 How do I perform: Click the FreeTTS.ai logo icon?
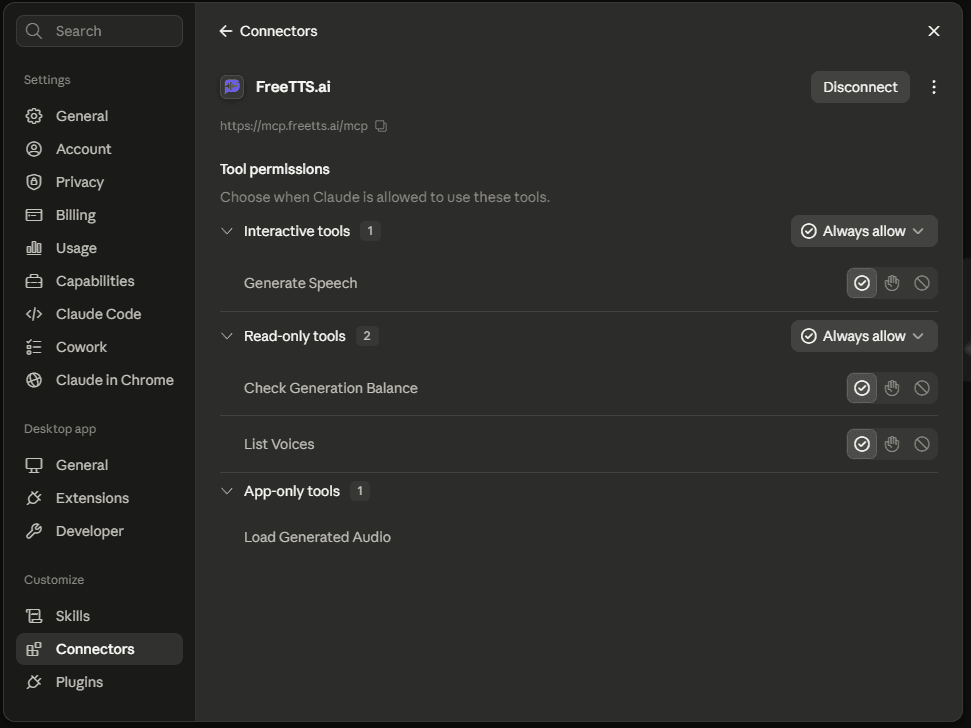232,87
